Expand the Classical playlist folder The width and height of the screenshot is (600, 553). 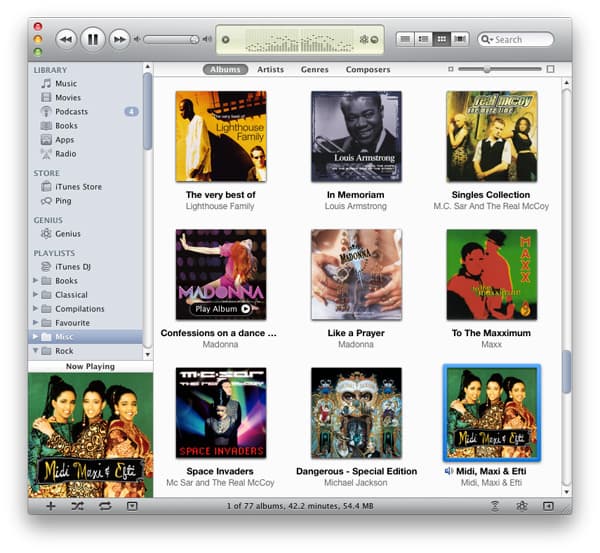[35, 295]
